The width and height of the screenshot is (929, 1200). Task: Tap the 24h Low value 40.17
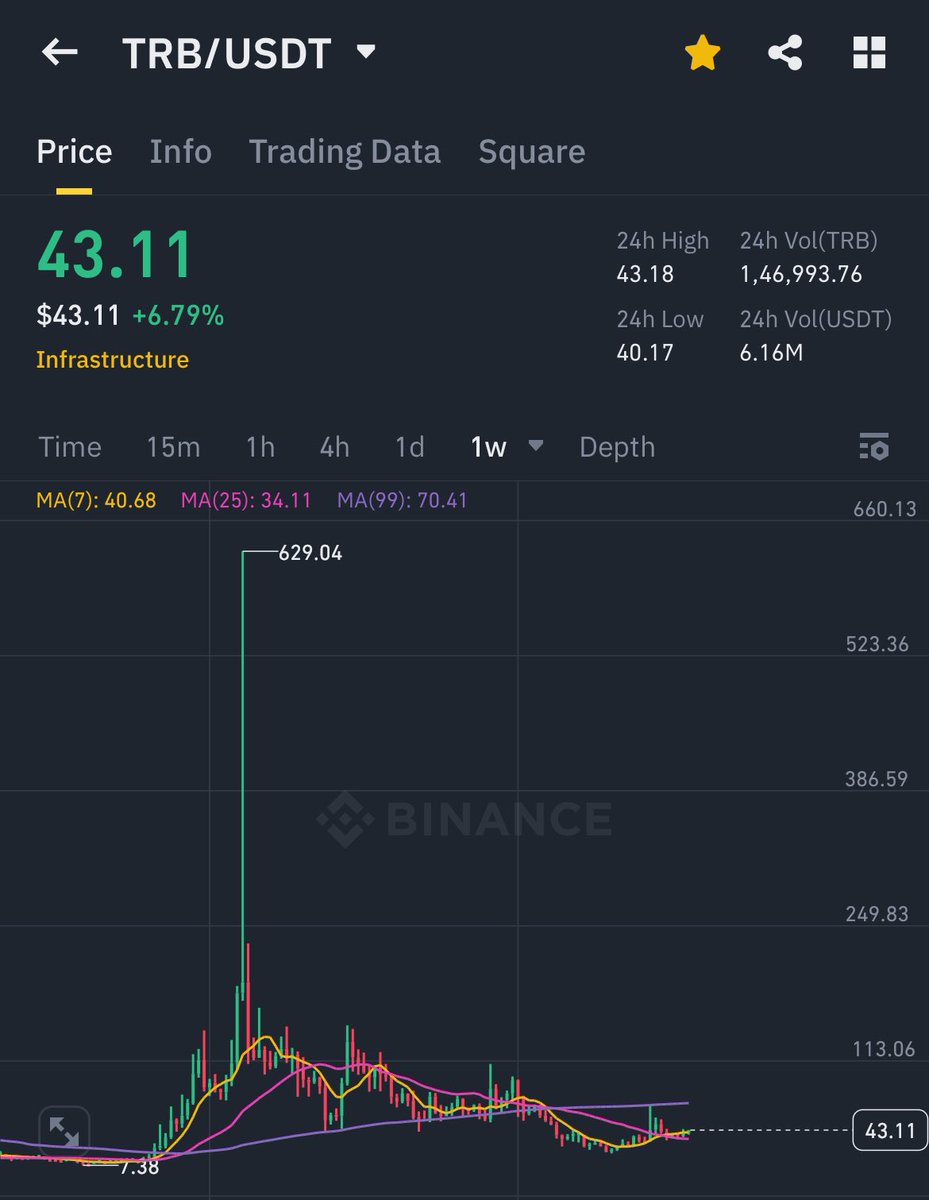tap(645, 352)
